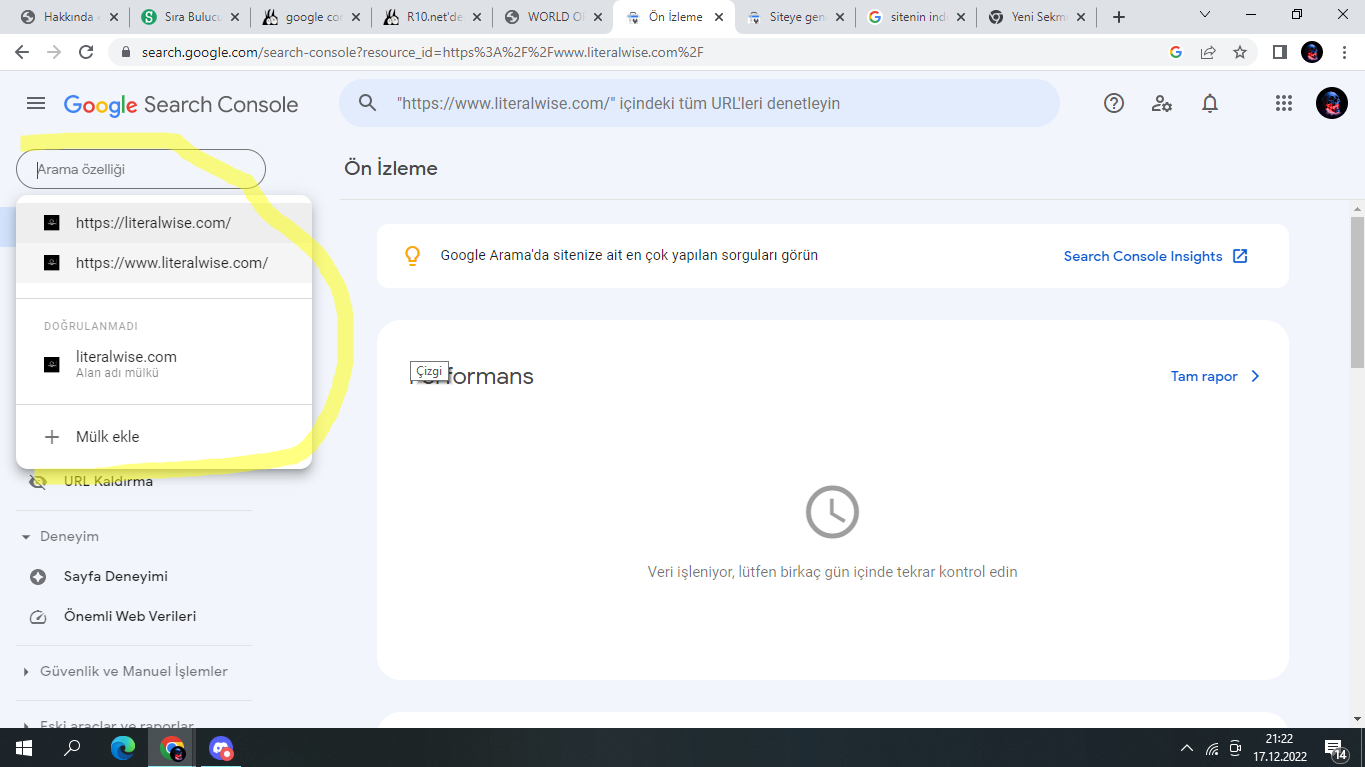Click the external link icon beside Insights
Viewport: 1365px width, 767px height.
click(1240, 256)
